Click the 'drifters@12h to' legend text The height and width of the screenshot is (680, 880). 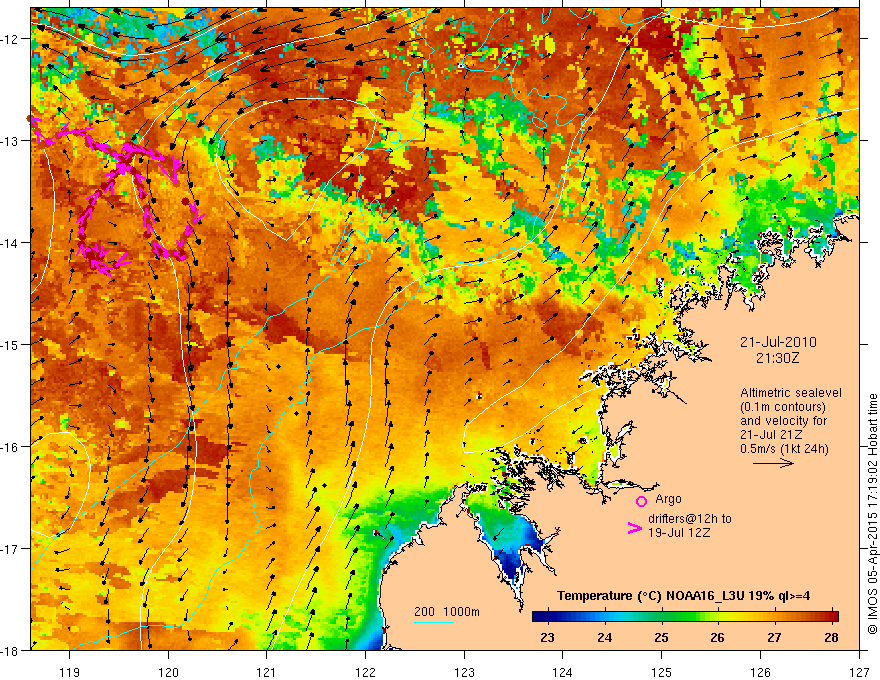click(x=690, y=519)
